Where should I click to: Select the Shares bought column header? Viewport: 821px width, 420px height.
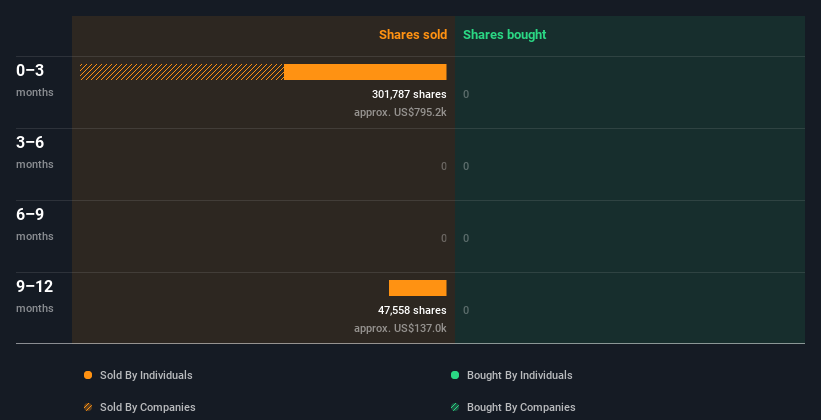point(504,35)
